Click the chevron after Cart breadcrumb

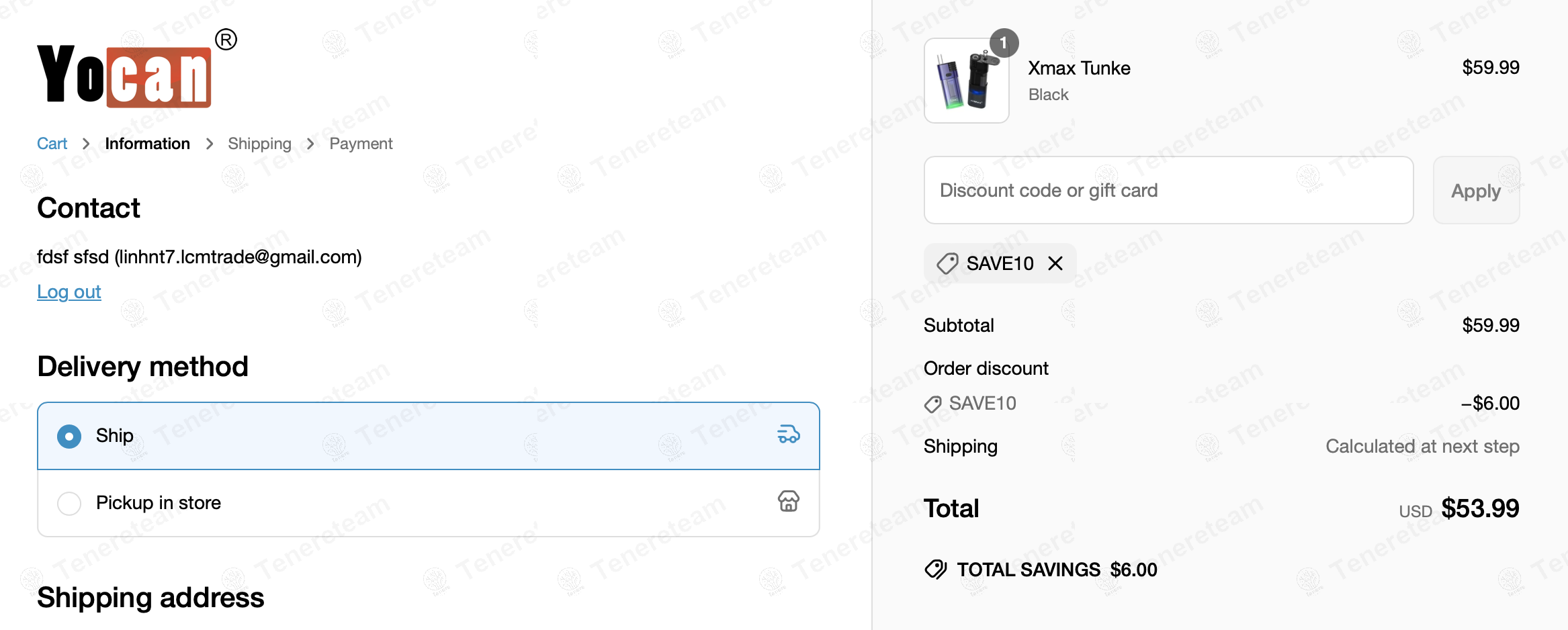(x=86, y=144)
